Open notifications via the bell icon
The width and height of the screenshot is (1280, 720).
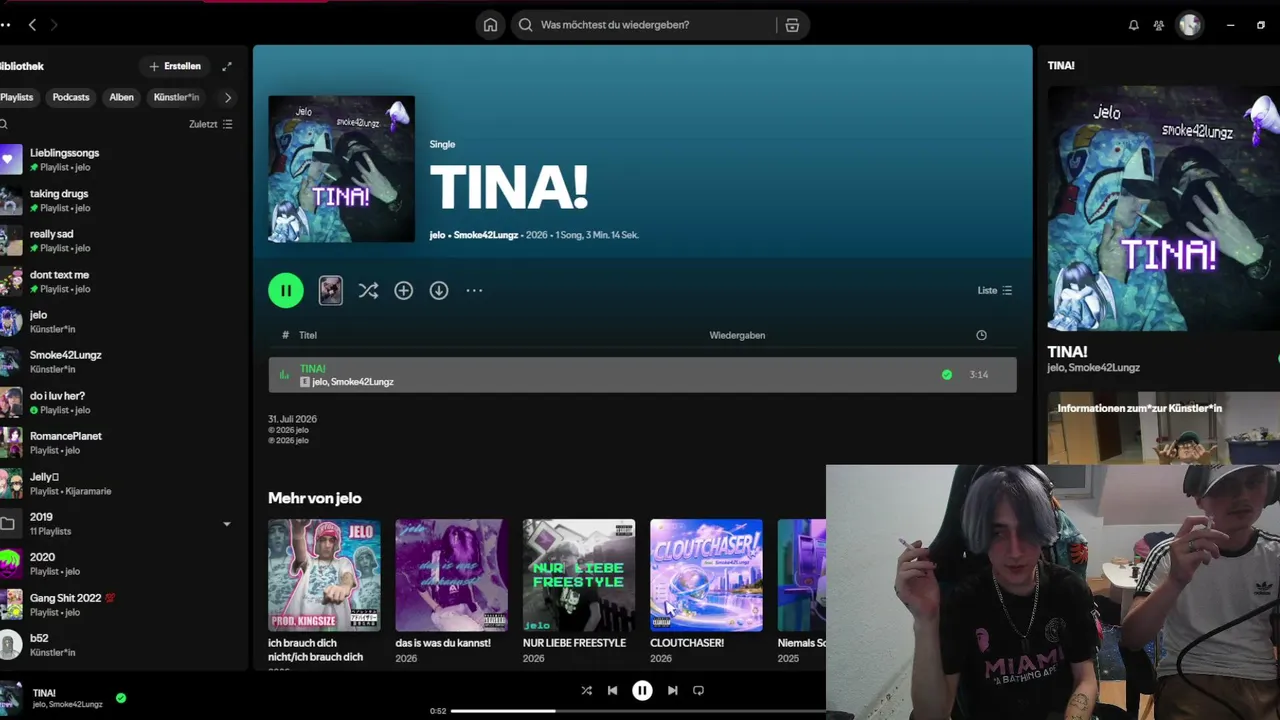[1133, 25]
